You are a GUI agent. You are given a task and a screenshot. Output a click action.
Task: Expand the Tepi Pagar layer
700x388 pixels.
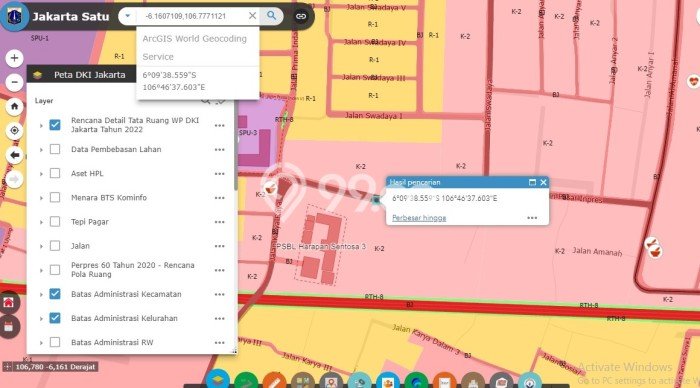pos(41,222)
